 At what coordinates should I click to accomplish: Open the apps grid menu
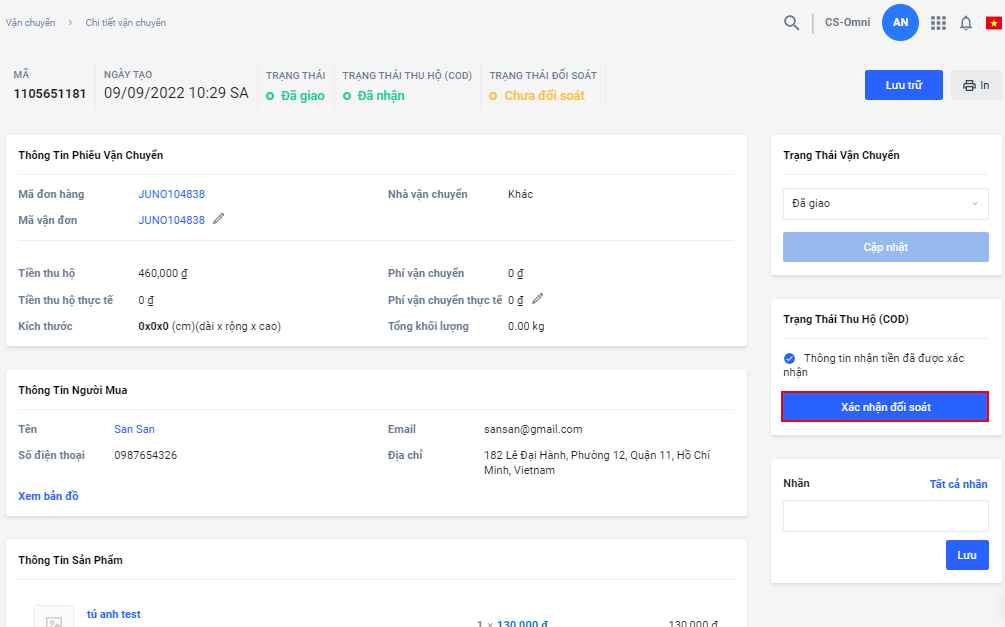click(938, 23)
